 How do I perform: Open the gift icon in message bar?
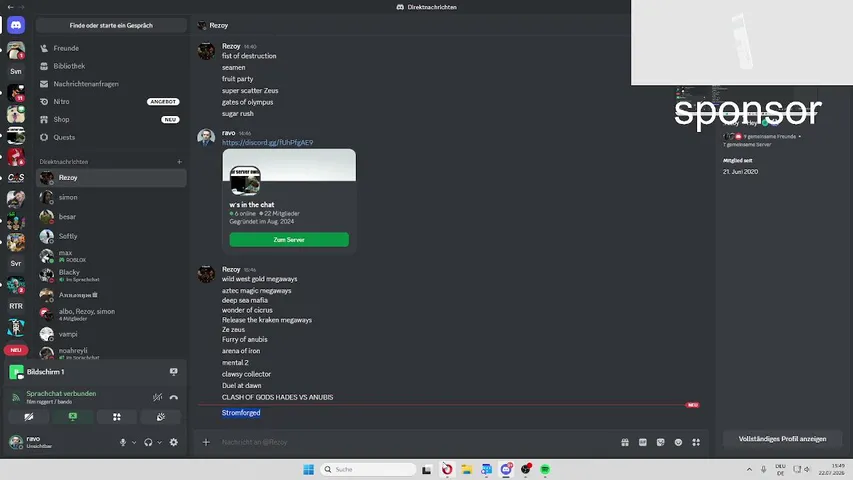(x=625, y=442)
